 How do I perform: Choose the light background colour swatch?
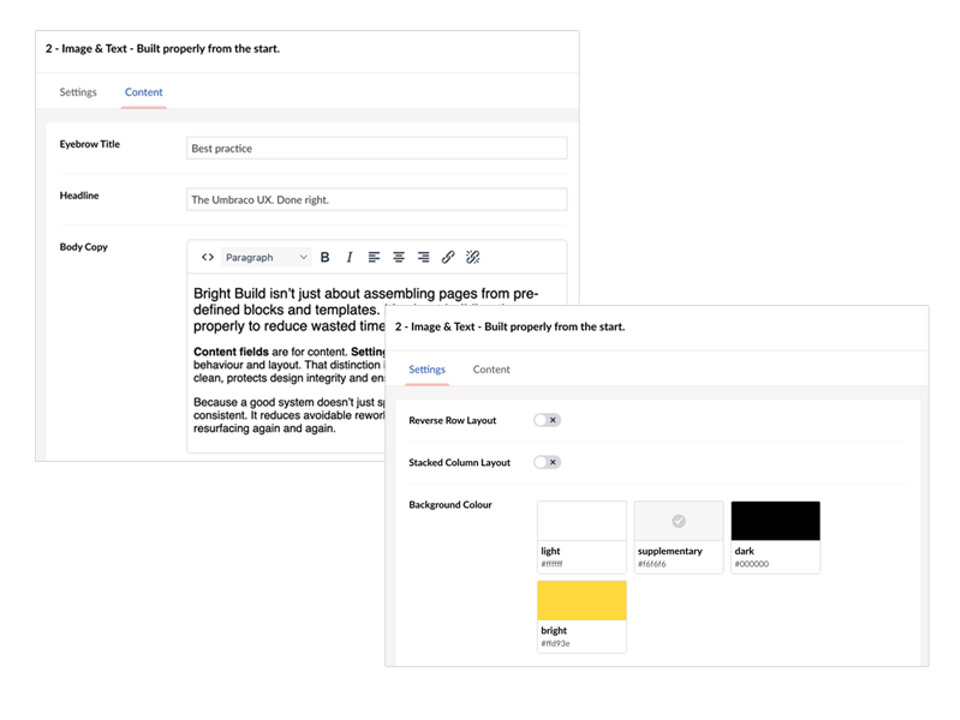click(x=582, y=521)
